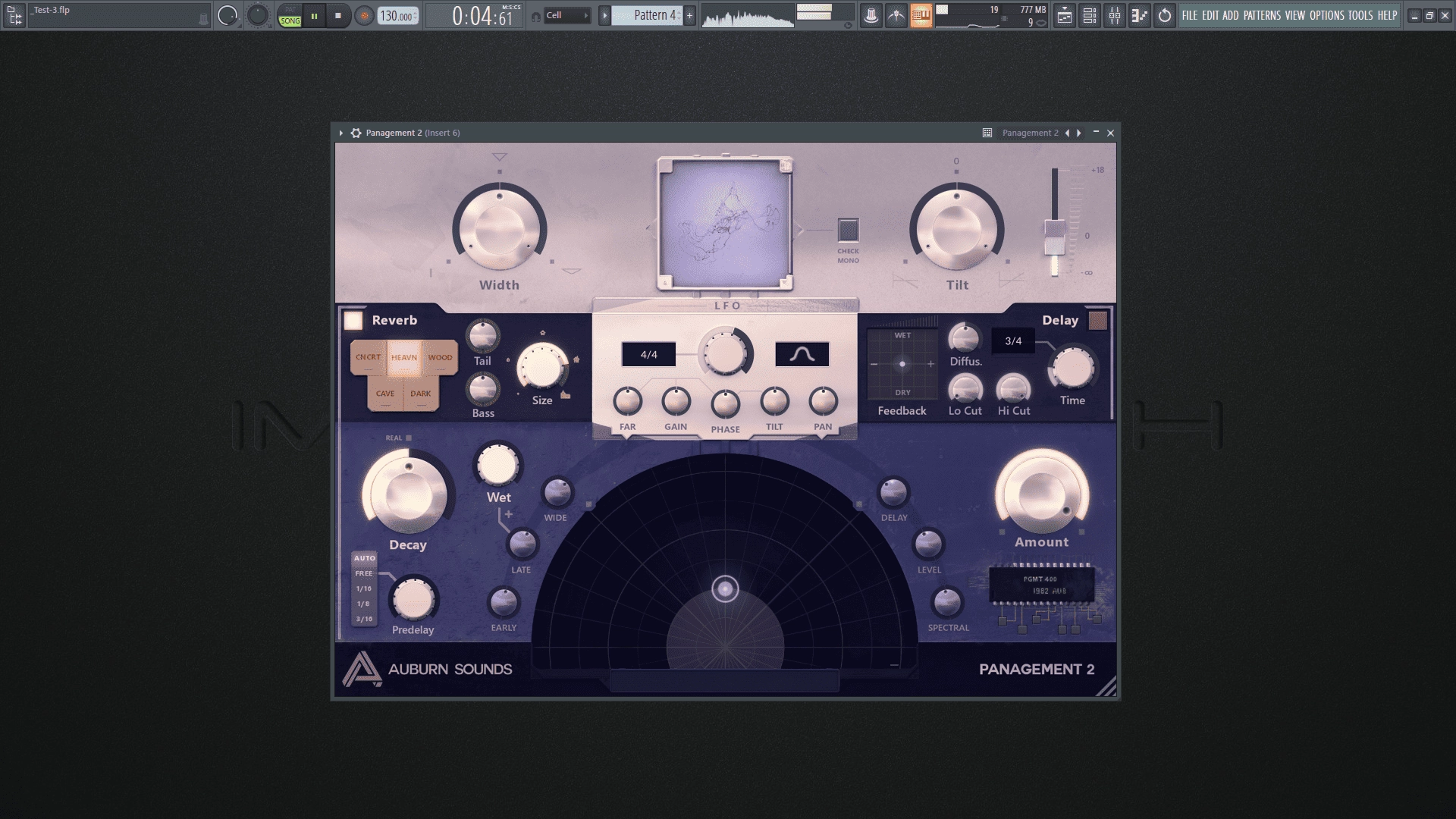
Task: Select the DARK reverb type
Action: [x=421, y=394]
